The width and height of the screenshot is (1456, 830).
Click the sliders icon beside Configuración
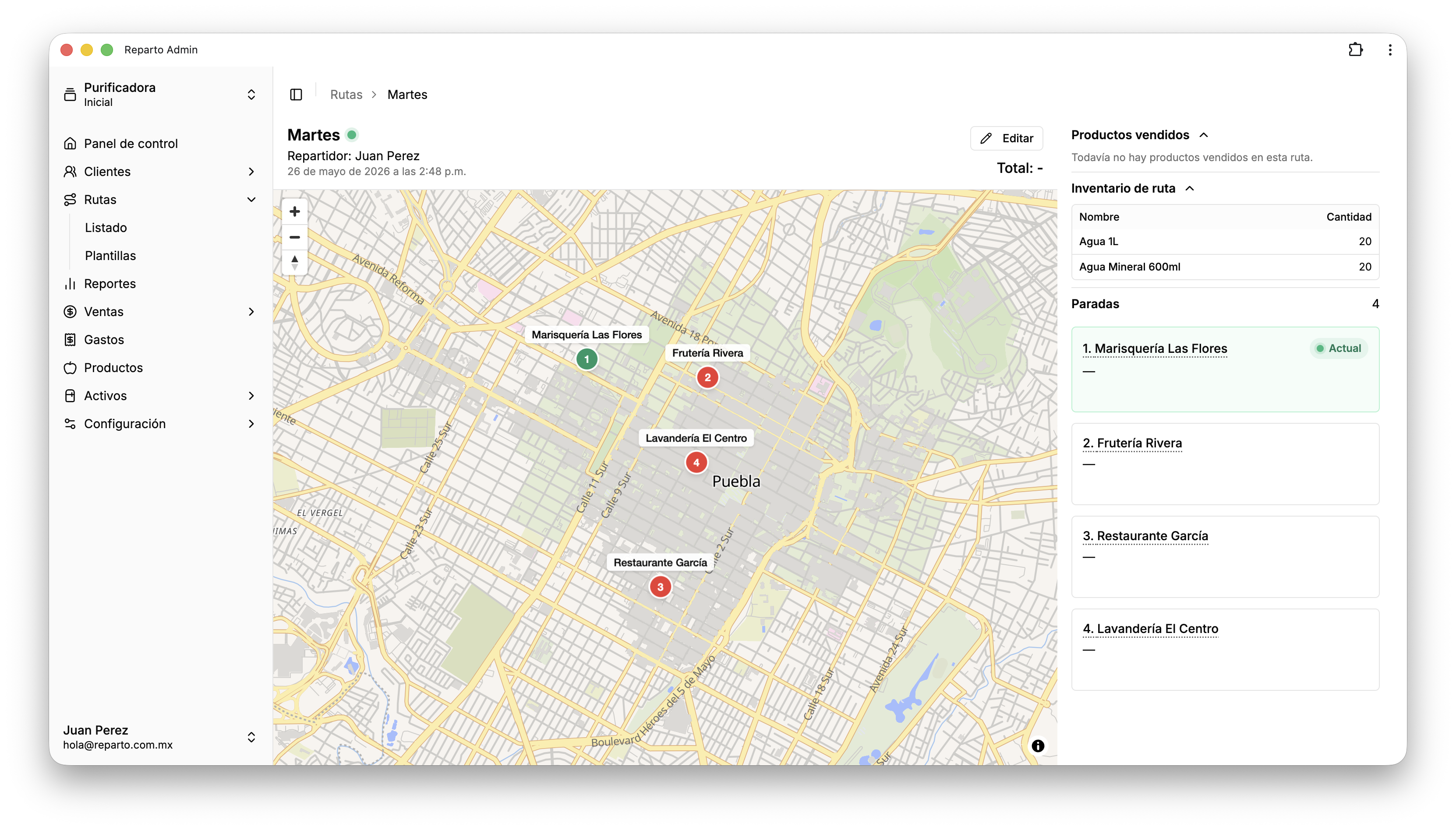70,424
